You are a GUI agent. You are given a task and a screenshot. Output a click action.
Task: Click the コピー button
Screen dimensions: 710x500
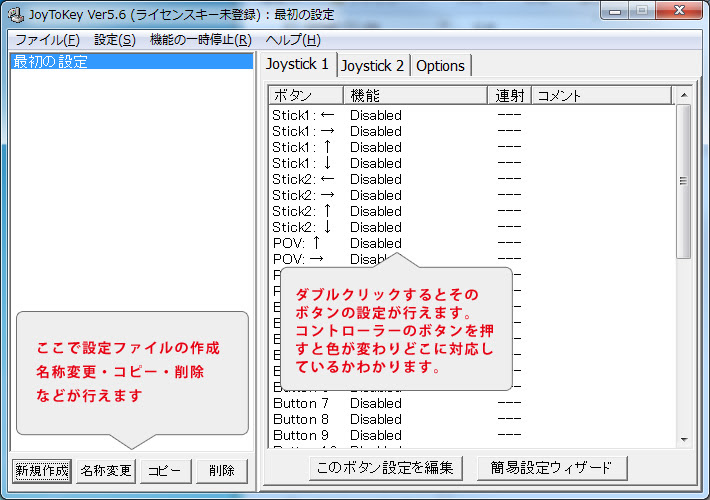[x=165, y=471]
